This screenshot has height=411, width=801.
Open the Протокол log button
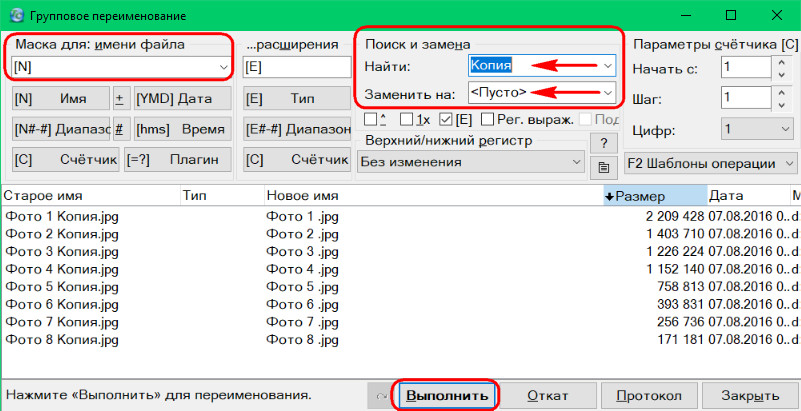point(649,396)
